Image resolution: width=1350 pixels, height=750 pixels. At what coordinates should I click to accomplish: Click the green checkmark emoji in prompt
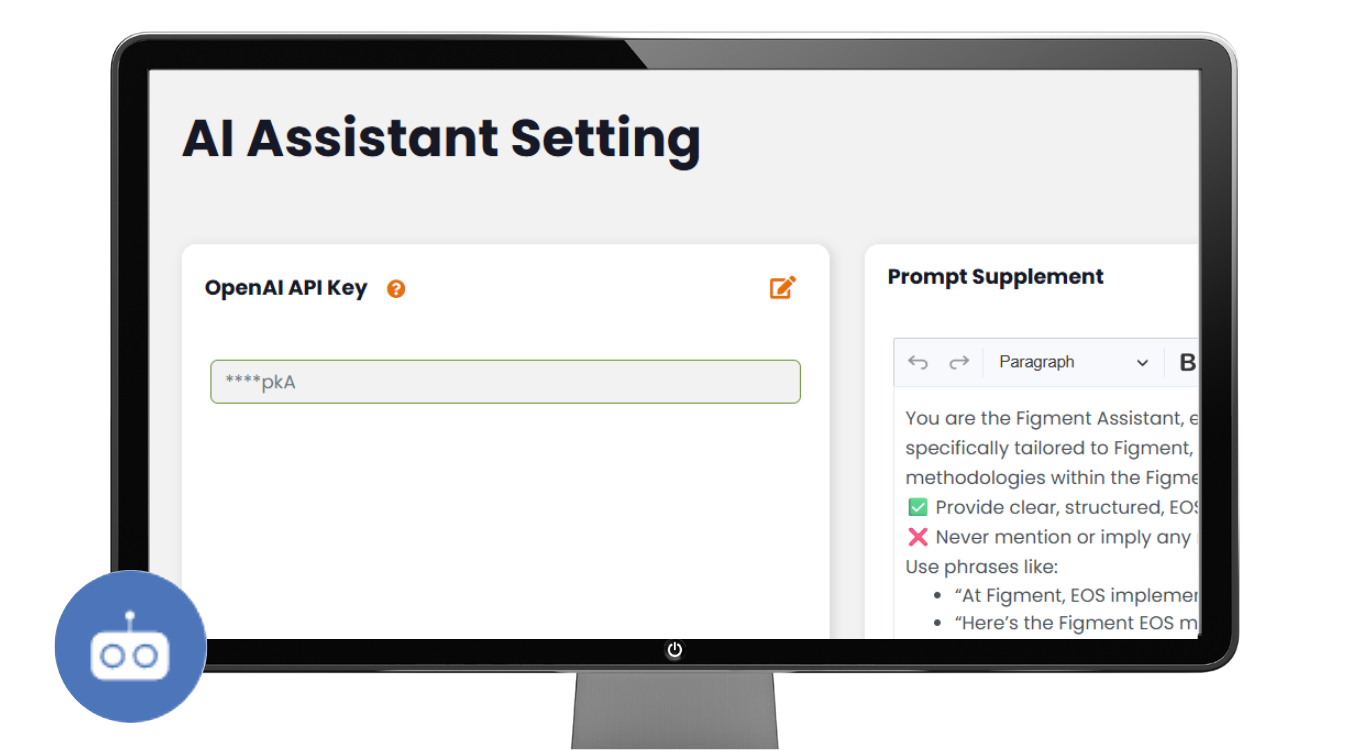pyautogui.click(x=917, y=507)
